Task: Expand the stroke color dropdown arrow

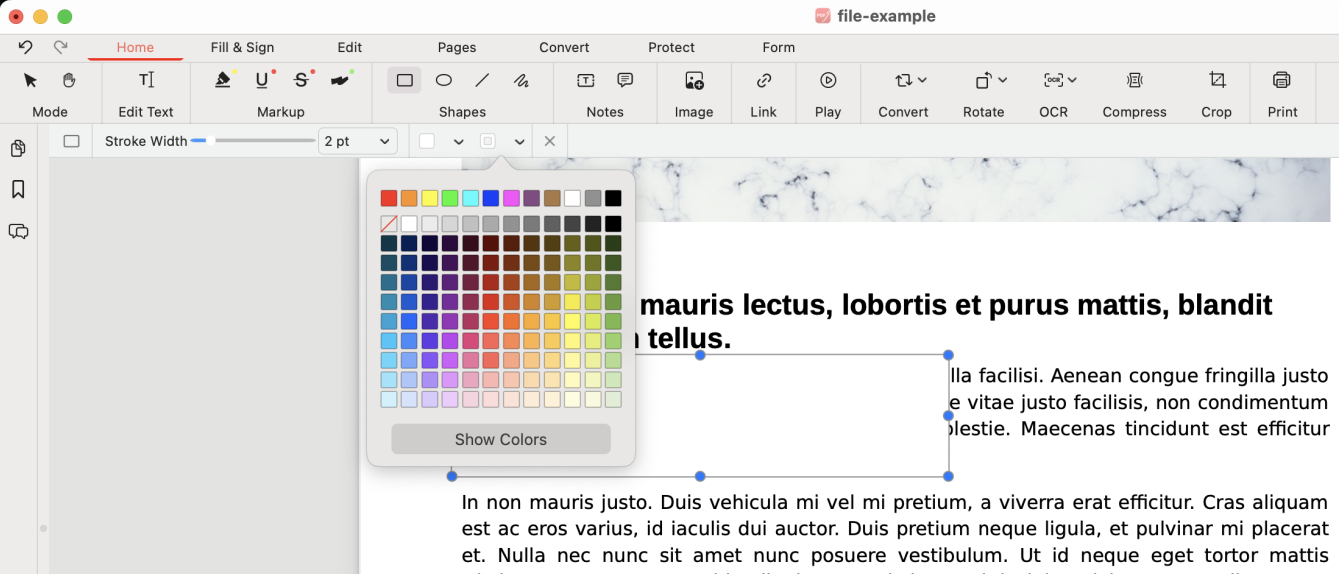Action: click(458, 142)
